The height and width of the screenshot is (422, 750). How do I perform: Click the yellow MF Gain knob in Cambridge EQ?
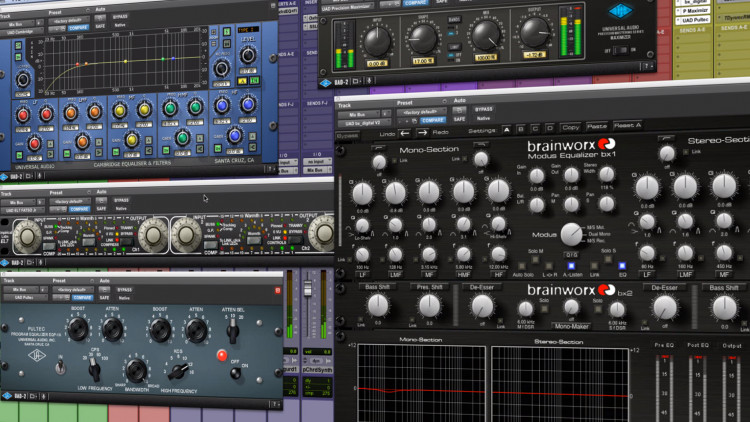click(x=132, y=140)
